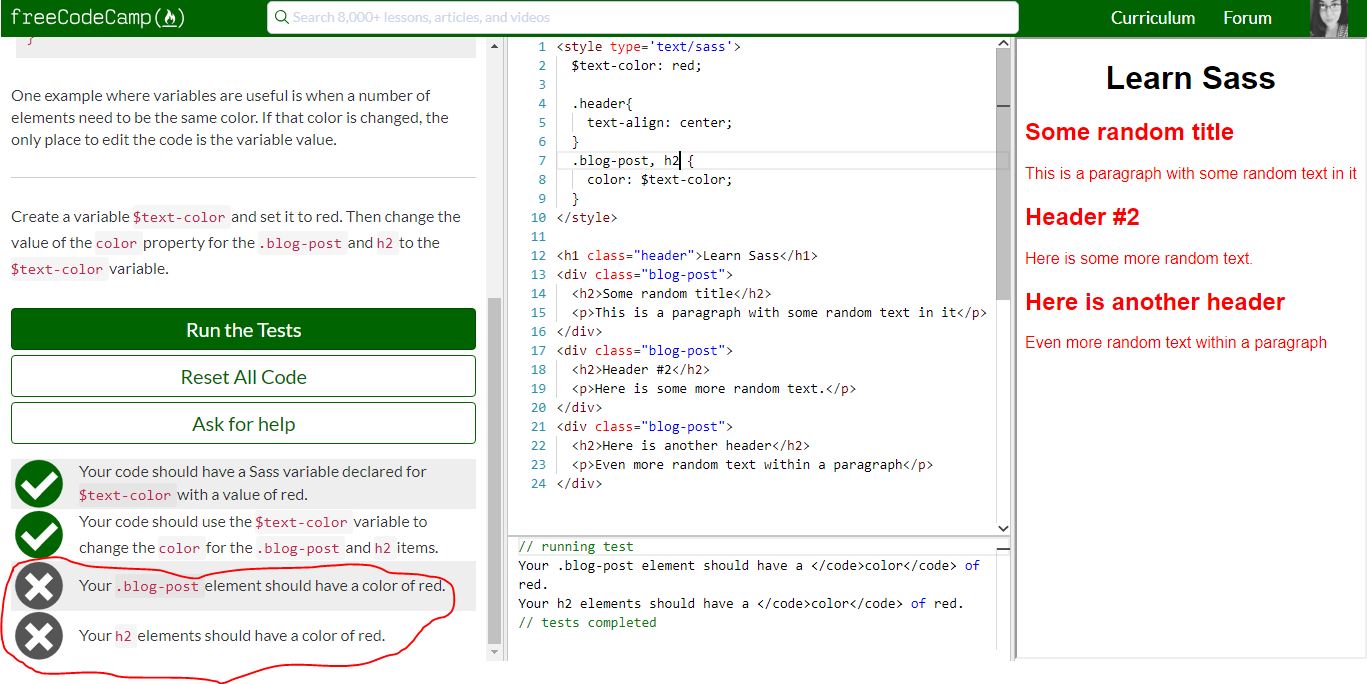Screen dimensions: 1367x684
Task: Click failed X icon for .blog-post test
Action: click(x=39, y=586)
